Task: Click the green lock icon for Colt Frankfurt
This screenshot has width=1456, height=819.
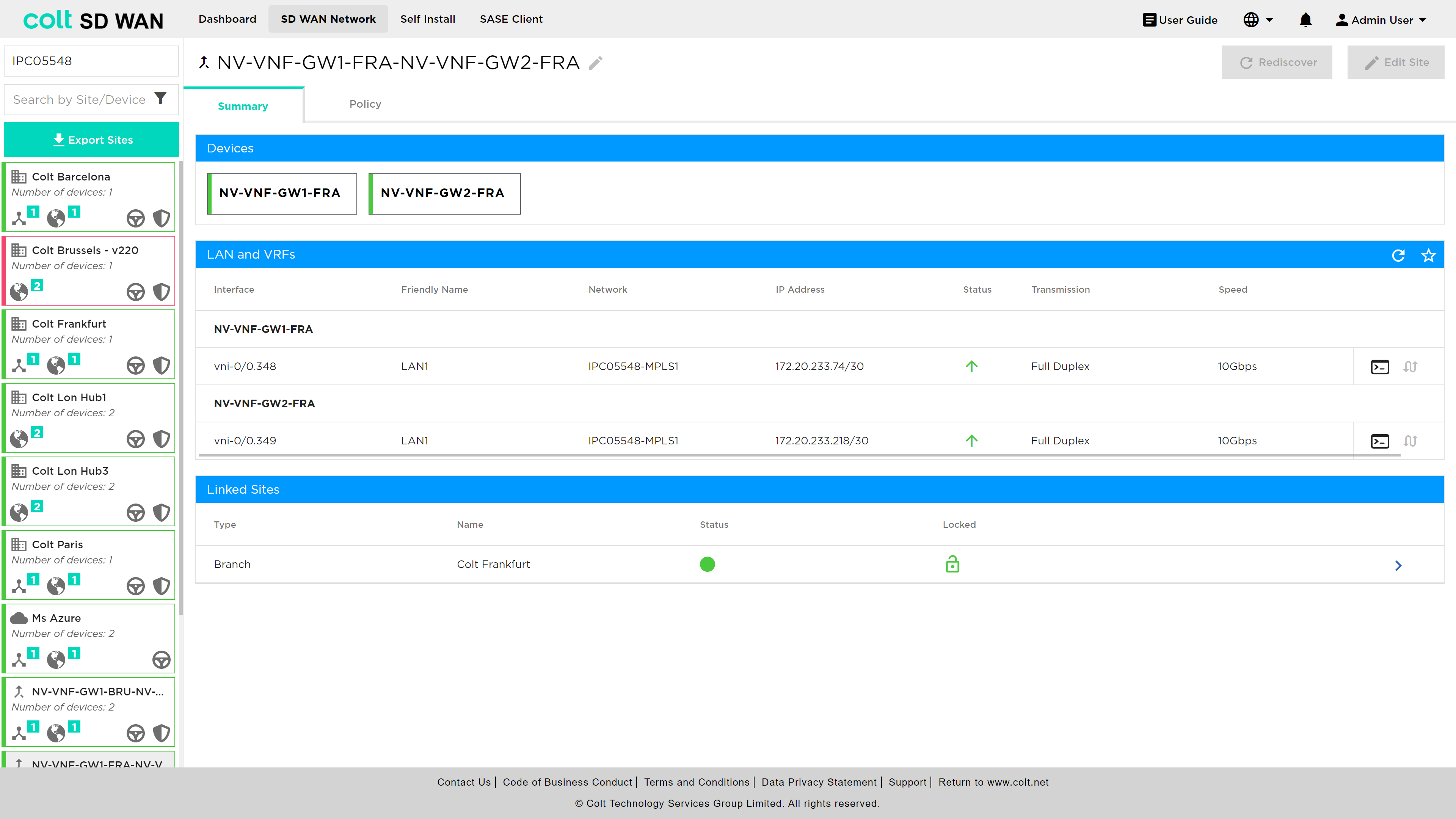Action: [x=952, y=564]
